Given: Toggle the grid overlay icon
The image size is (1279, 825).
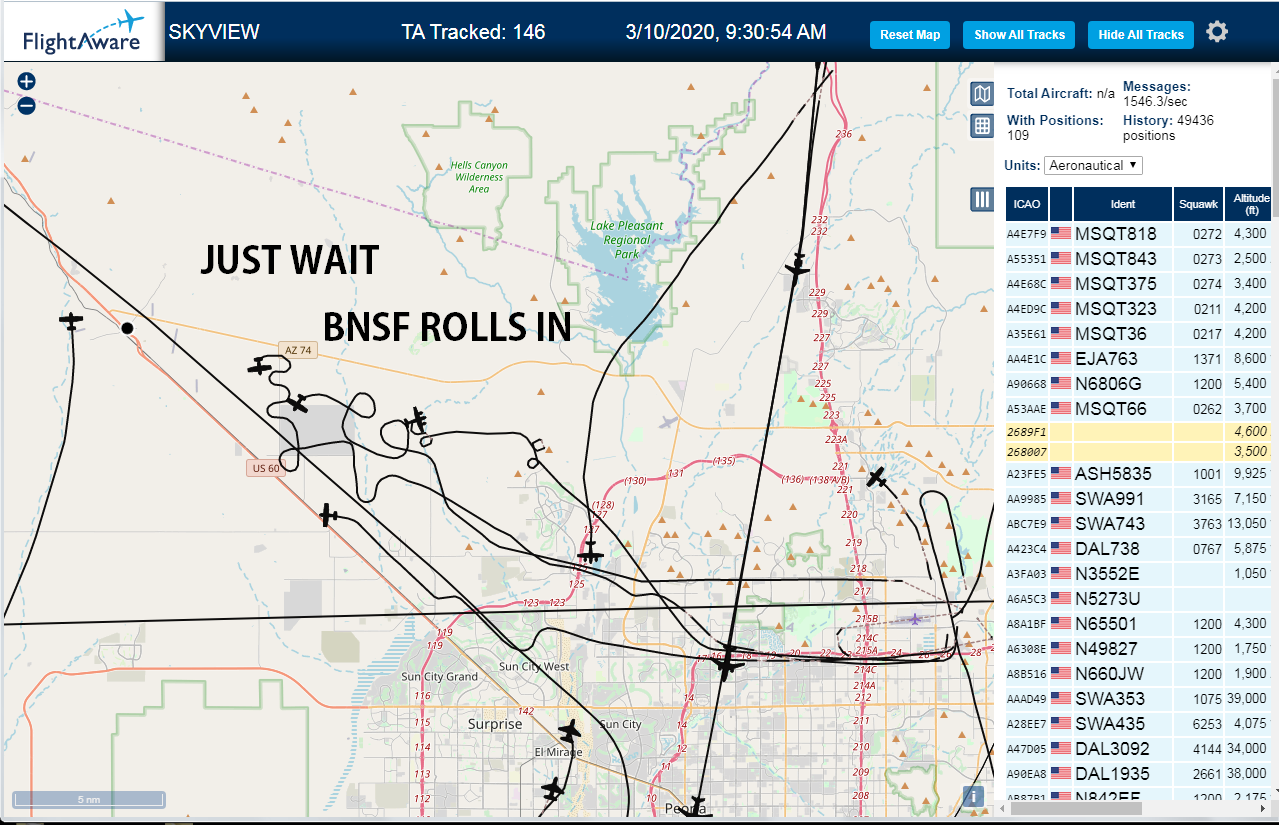Looking at the screenshot, I should [982, 125].
